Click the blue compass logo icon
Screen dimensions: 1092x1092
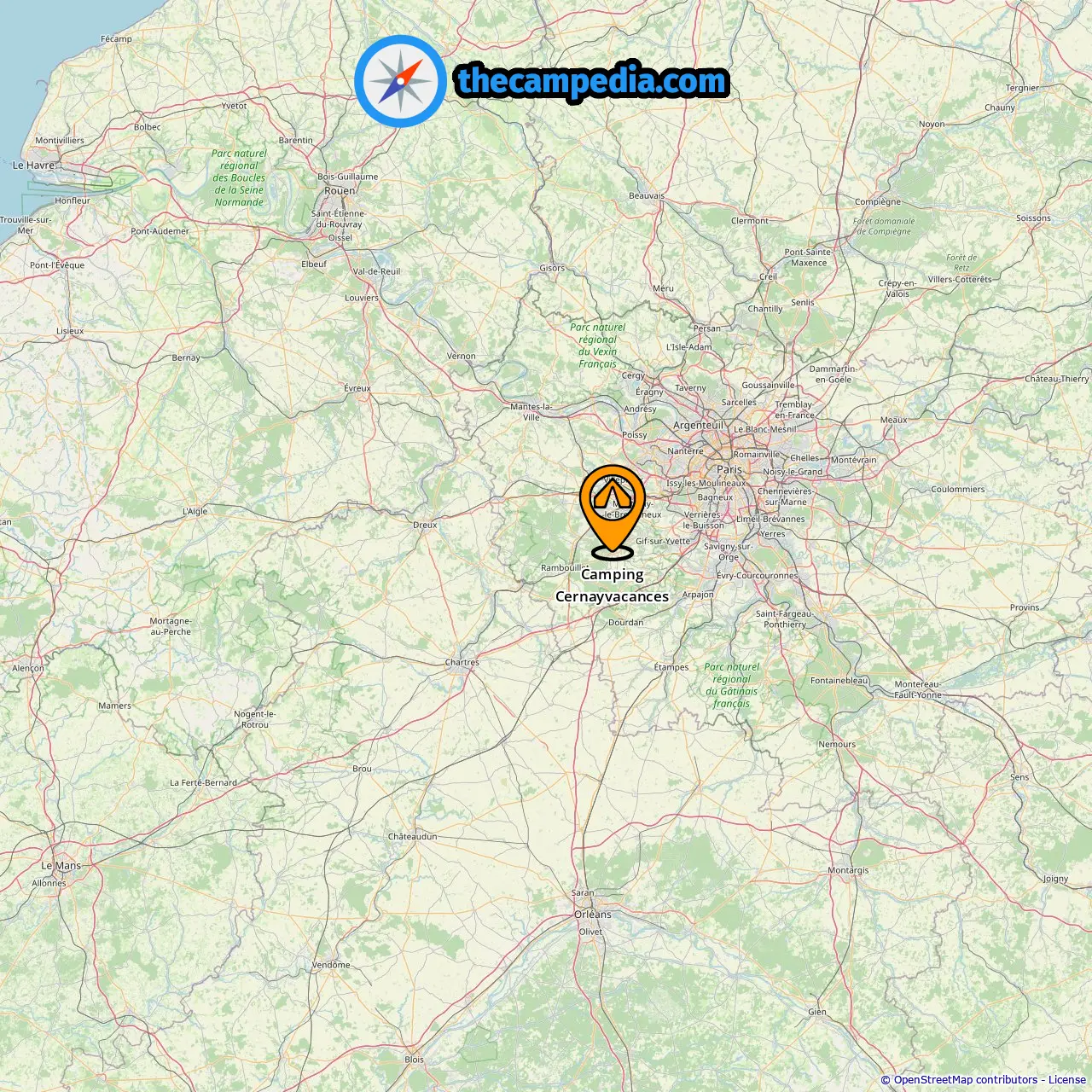(400, 81)
